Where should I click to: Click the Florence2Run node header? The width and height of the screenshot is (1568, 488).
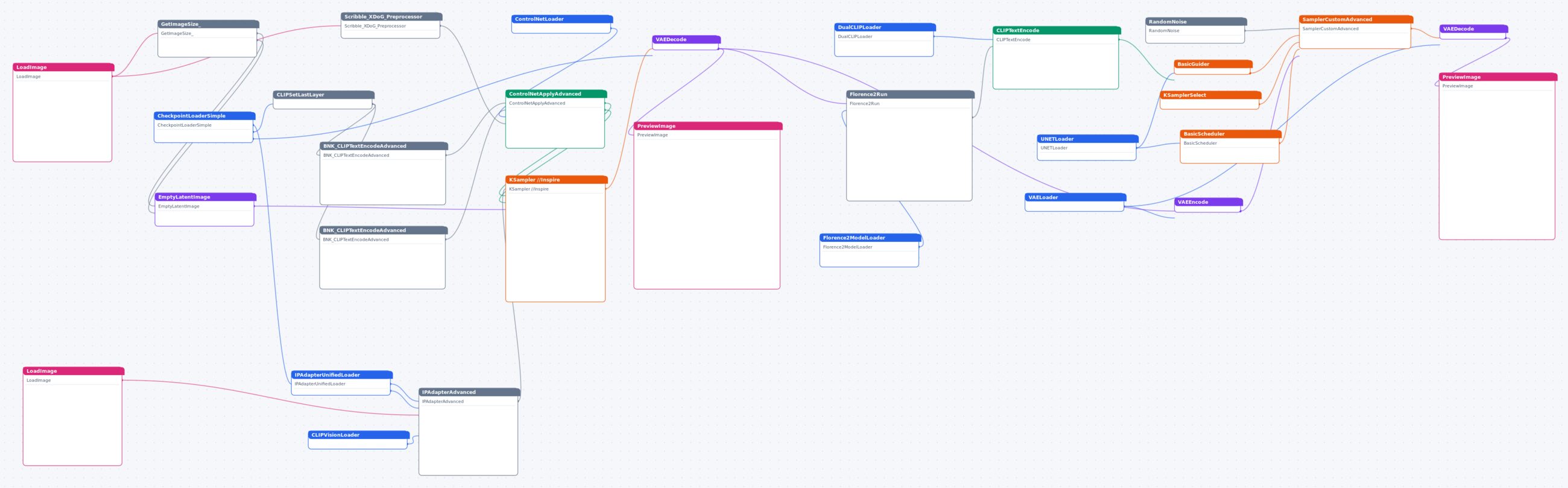pyautogui.click(x=910, y=94)
